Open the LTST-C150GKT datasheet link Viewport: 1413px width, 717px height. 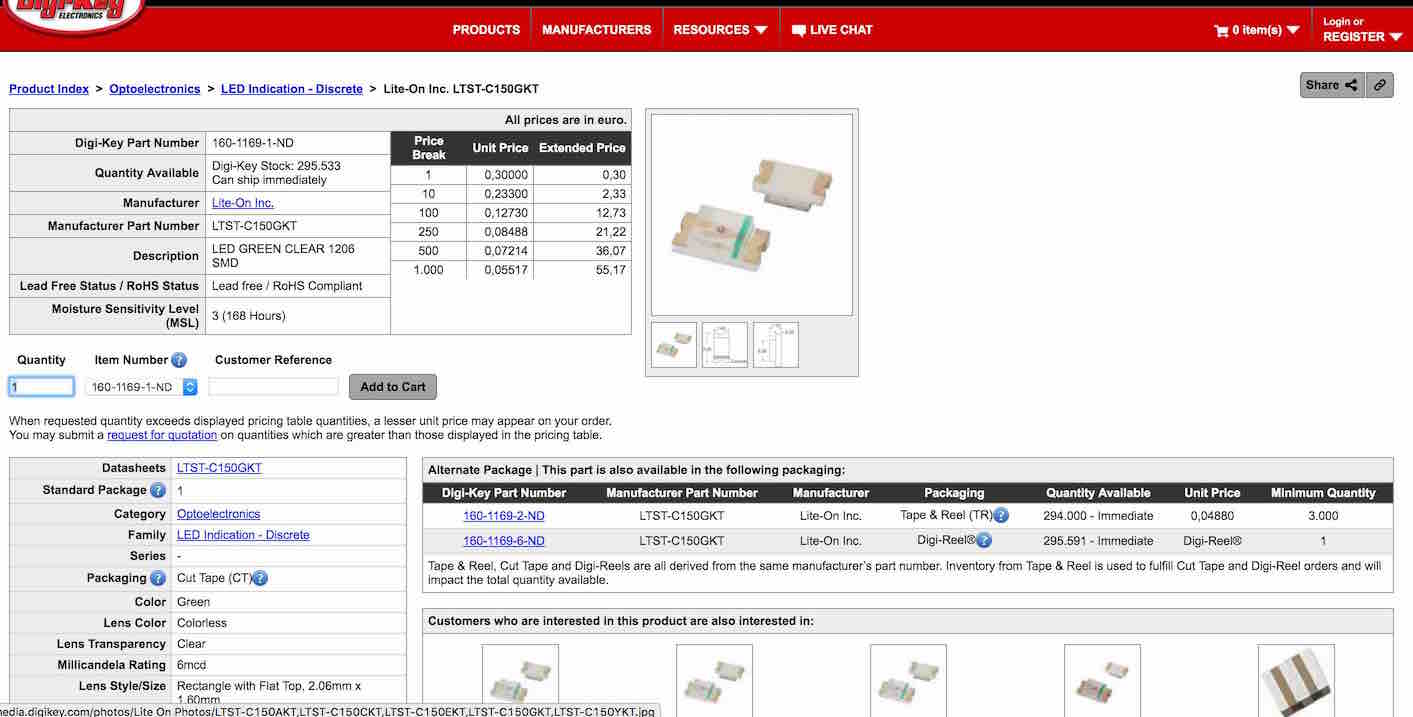219,468
